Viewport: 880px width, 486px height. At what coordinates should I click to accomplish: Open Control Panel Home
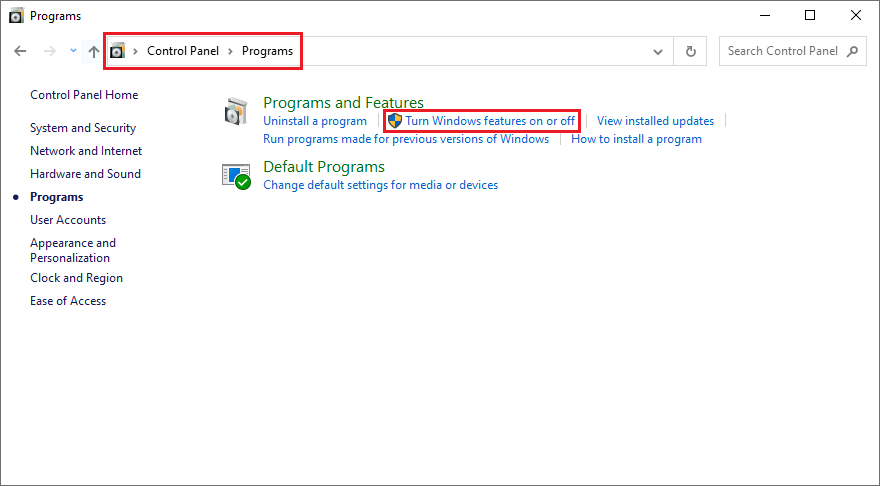point(84,95)
